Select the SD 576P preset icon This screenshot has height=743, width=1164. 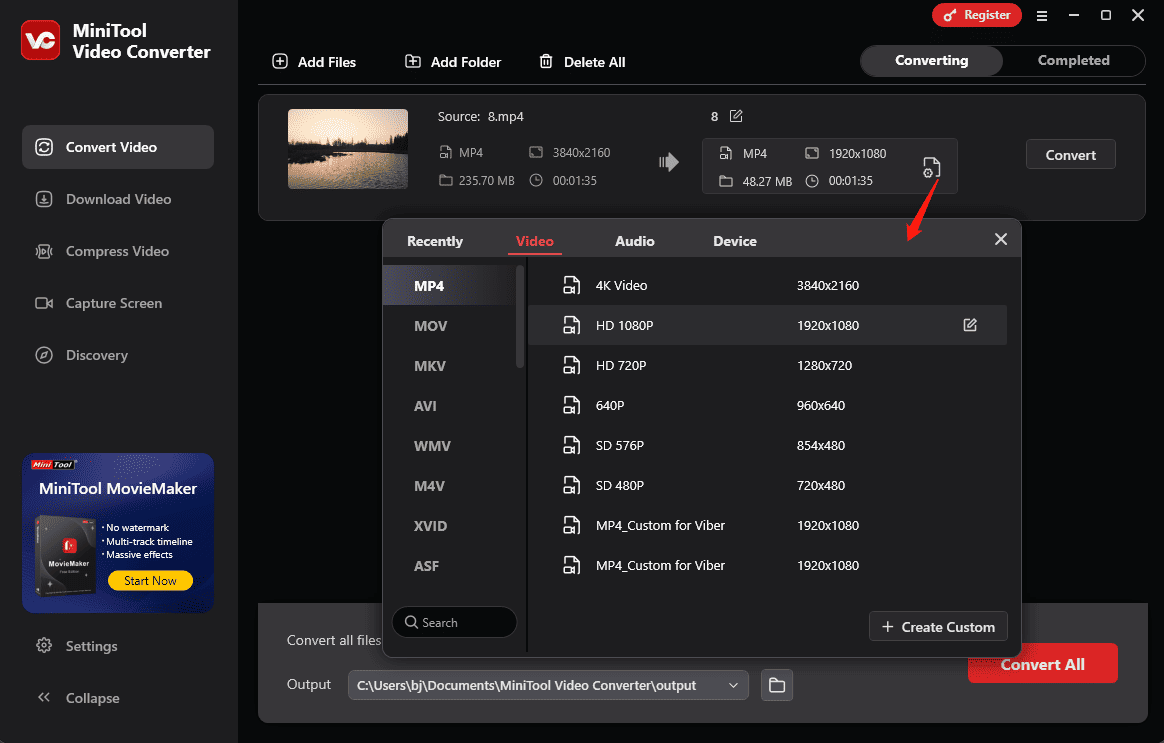tap(571, 445)
